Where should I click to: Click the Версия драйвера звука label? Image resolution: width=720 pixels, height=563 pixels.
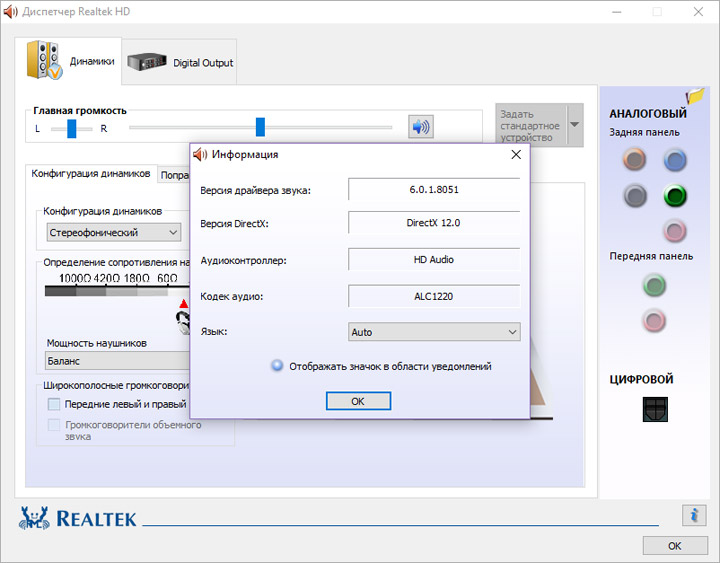255,190
